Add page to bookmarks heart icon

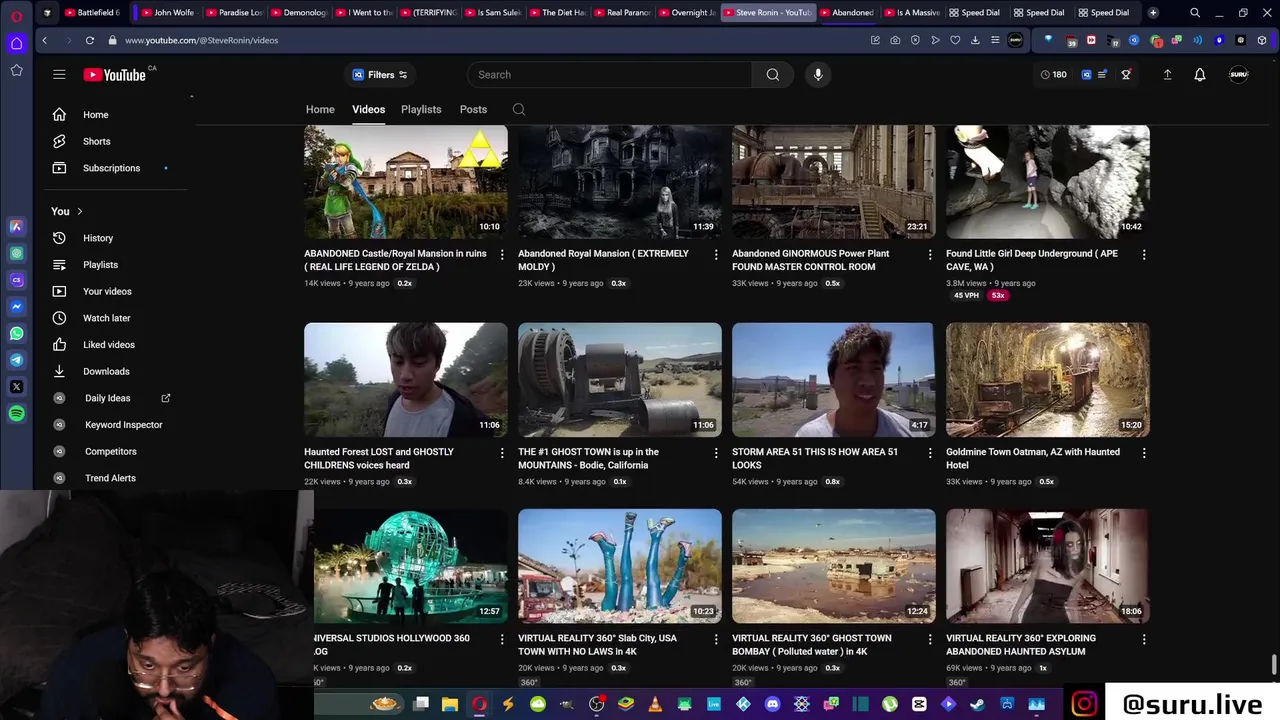pos(955,40)
